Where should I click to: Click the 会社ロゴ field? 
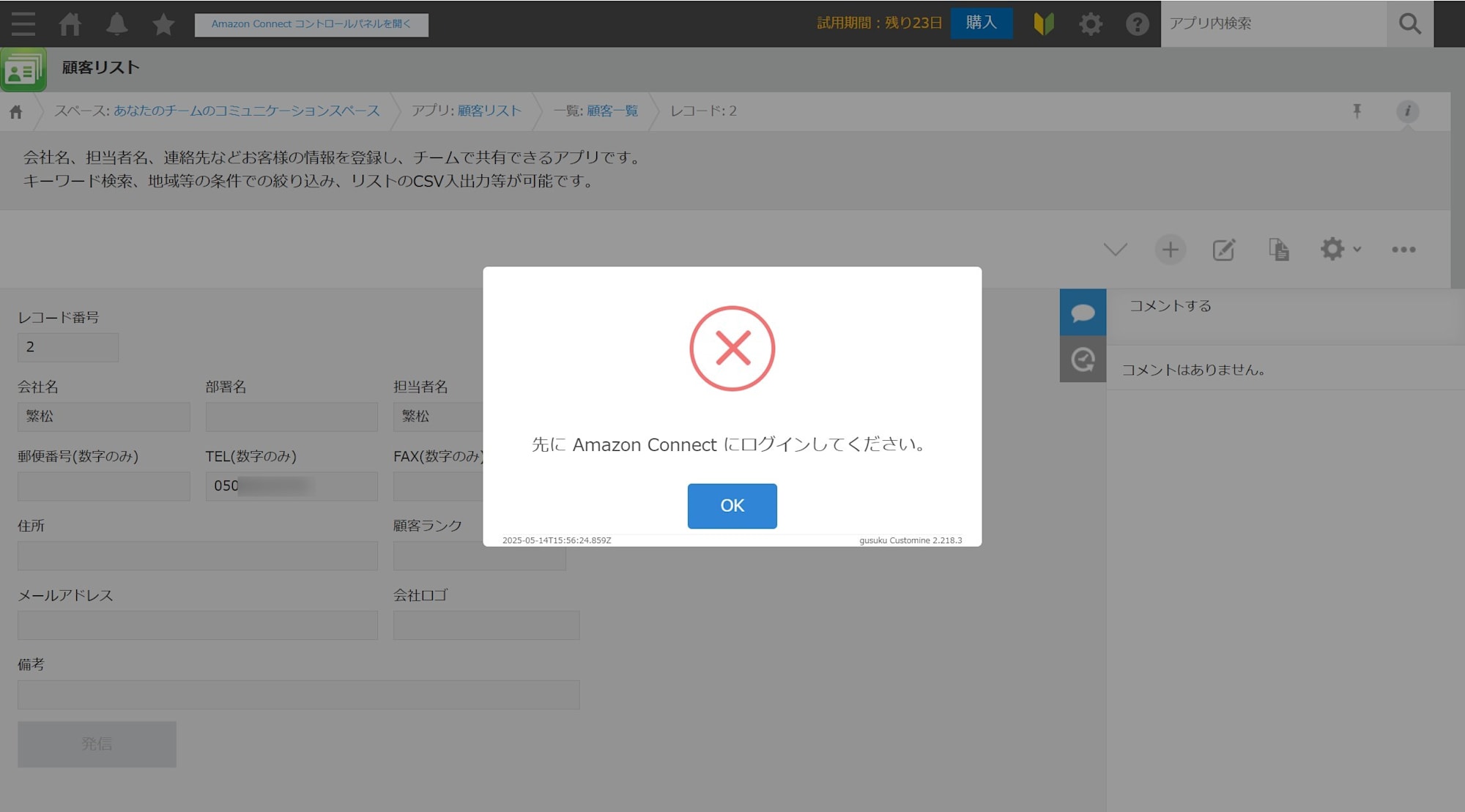[486, 625]
